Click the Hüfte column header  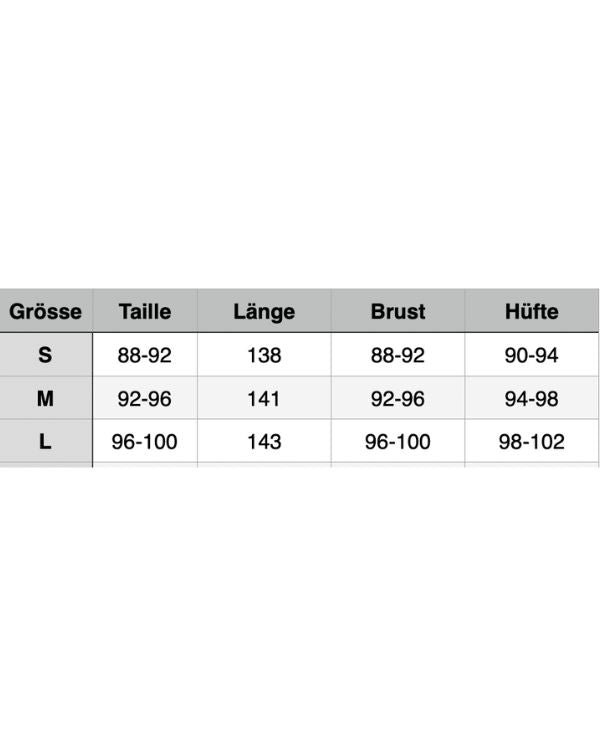tap(532, 311)
